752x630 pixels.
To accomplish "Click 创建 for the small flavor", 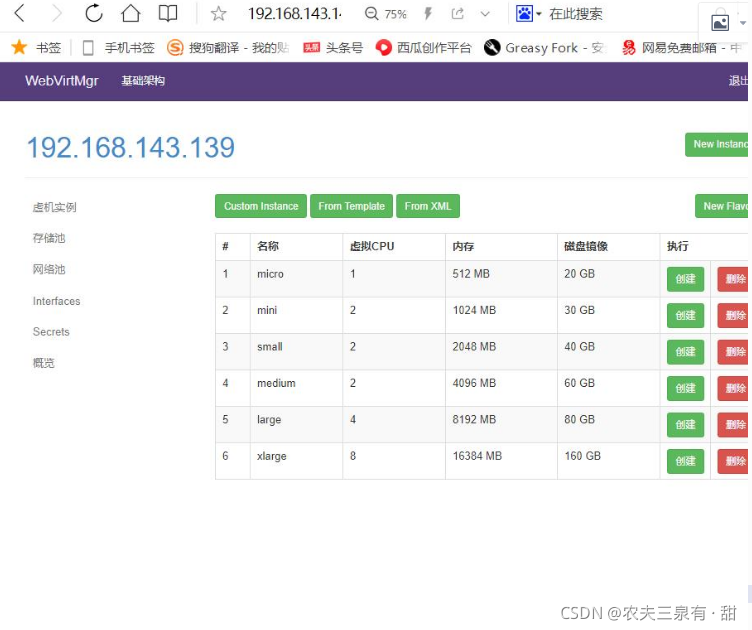I will (x=685, y=352).
